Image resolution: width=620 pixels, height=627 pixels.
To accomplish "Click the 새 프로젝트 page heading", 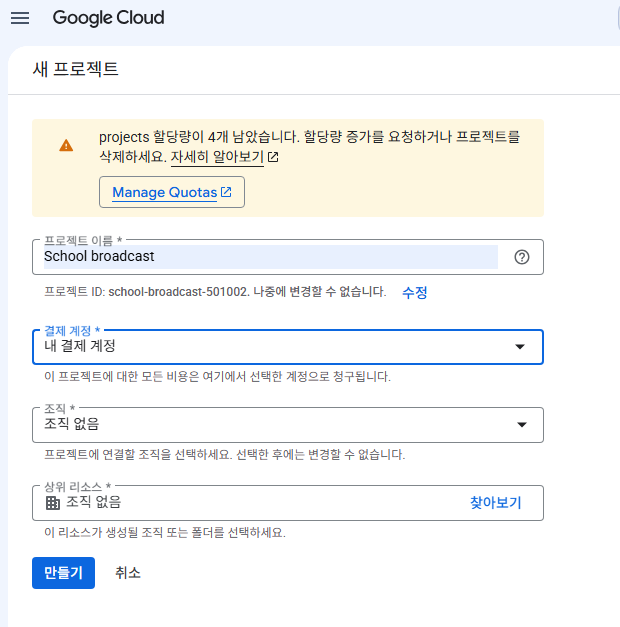I will tap(76, 69).
